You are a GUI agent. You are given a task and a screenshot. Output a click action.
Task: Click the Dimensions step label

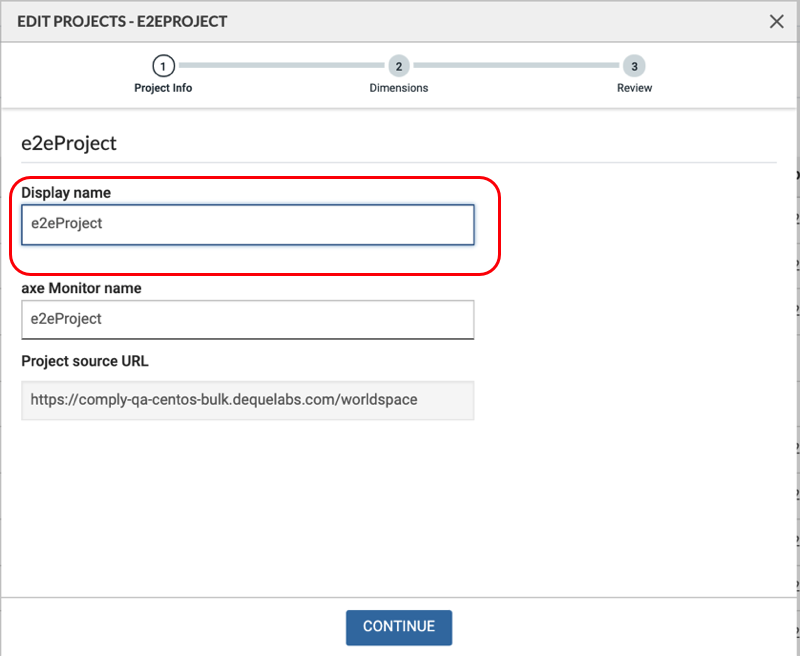click(399, 88)
